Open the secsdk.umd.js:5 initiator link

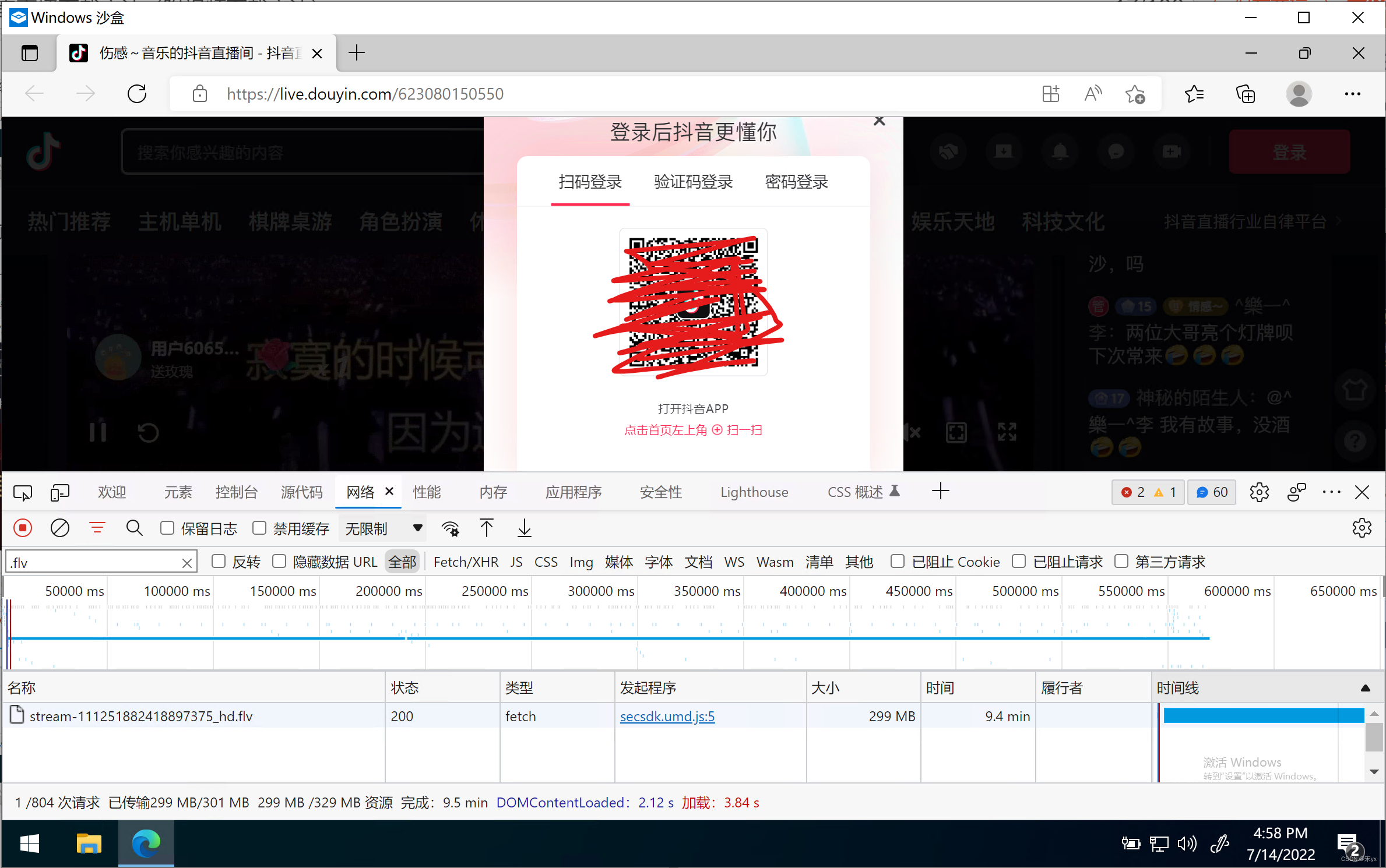tap(667, 716)
